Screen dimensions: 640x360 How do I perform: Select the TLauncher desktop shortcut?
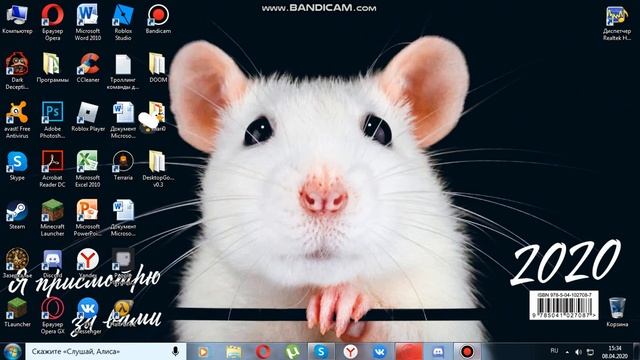(17, 313)
